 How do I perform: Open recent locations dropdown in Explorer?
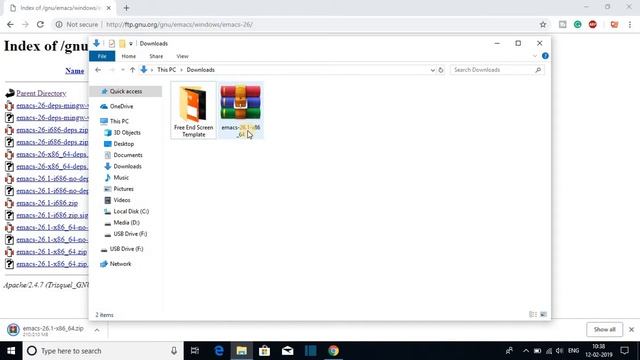click(x=122, y=70)
